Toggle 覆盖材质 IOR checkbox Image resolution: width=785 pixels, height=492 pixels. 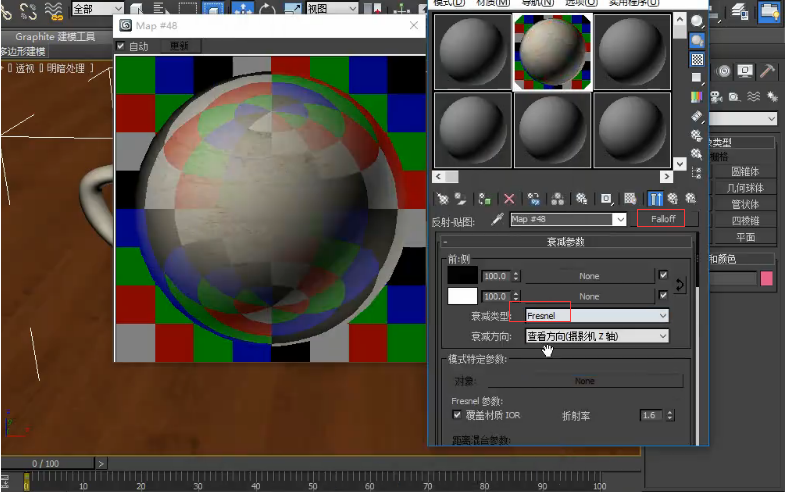click(457, 414)
